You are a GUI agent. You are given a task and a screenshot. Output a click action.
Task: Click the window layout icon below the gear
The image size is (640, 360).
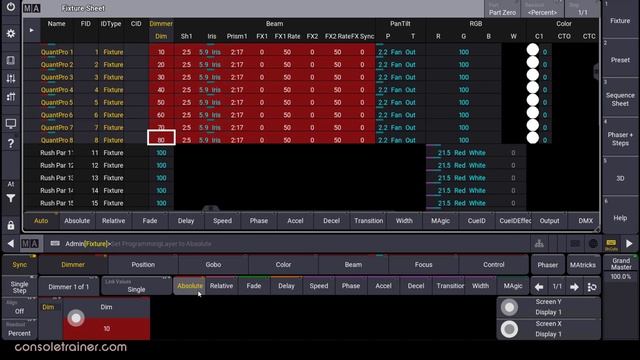coord(11,60)
